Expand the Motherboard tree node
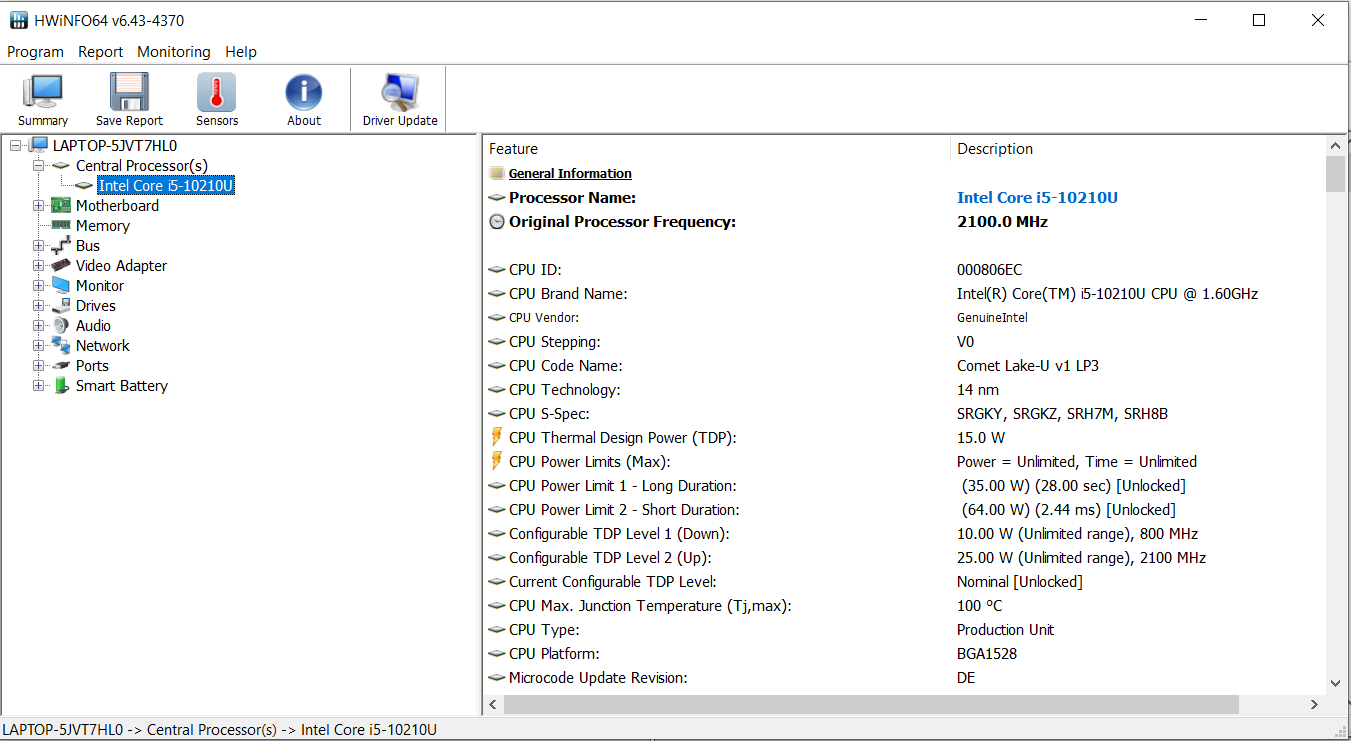The image size is (1351, 741). point(39,206)
